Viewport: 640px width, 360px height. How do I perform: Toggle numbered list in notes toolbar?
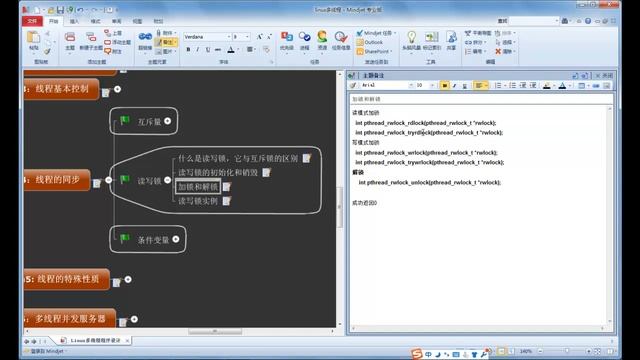pos(498,85)
